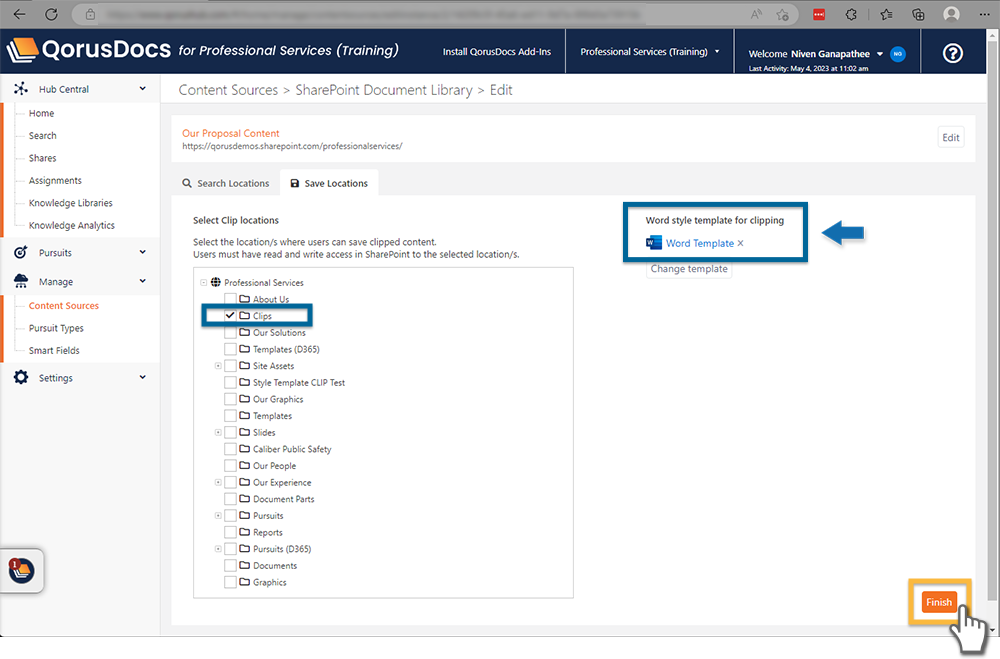Click the blue NG user avatar badge
Image resolution: width=1000 pixels, height=659 pixels.
point(897,54)
